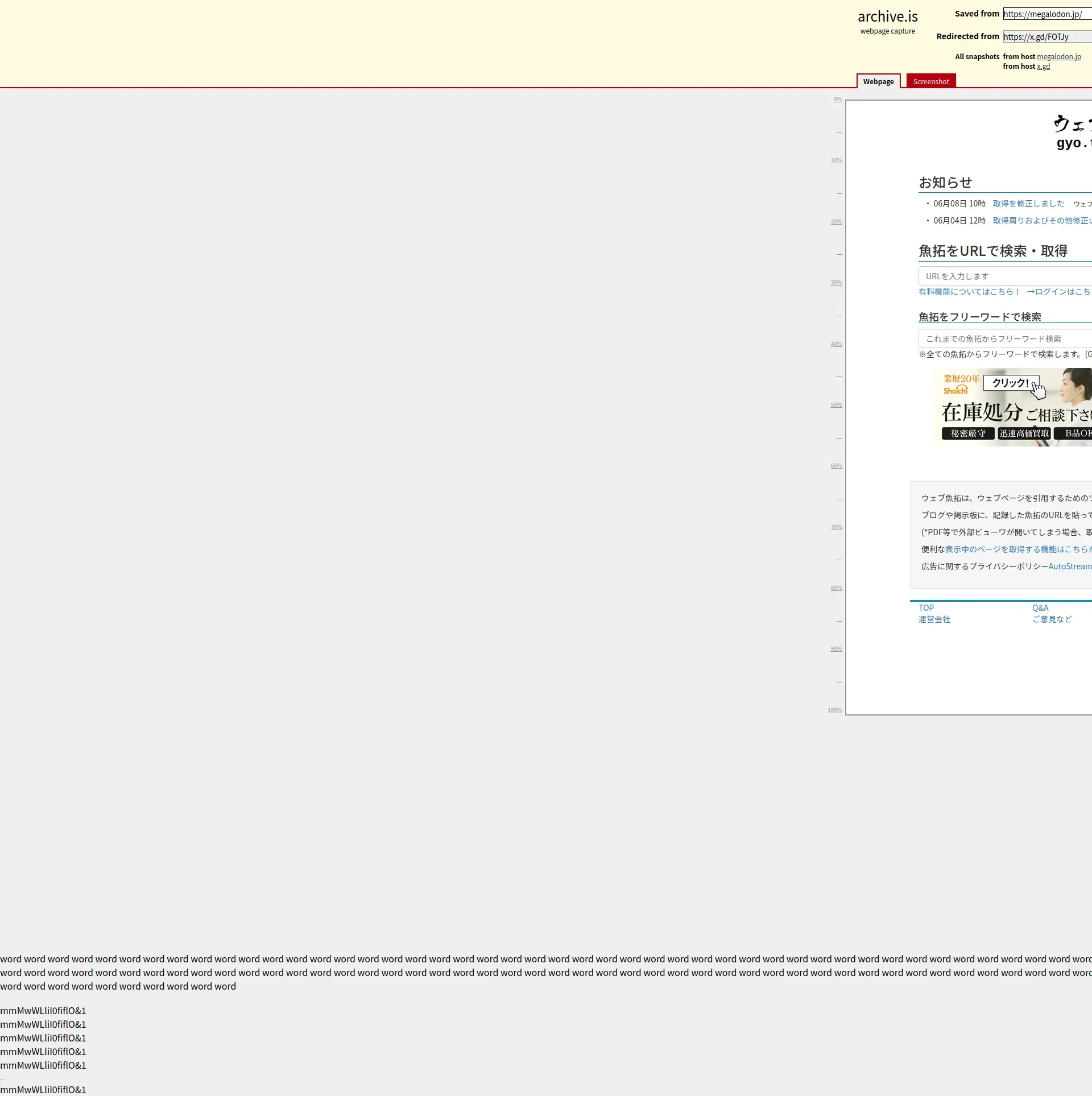Jump to 50% scroll marker
Viewport: 1092px width, 1096px height.
[x=836, y=405]
